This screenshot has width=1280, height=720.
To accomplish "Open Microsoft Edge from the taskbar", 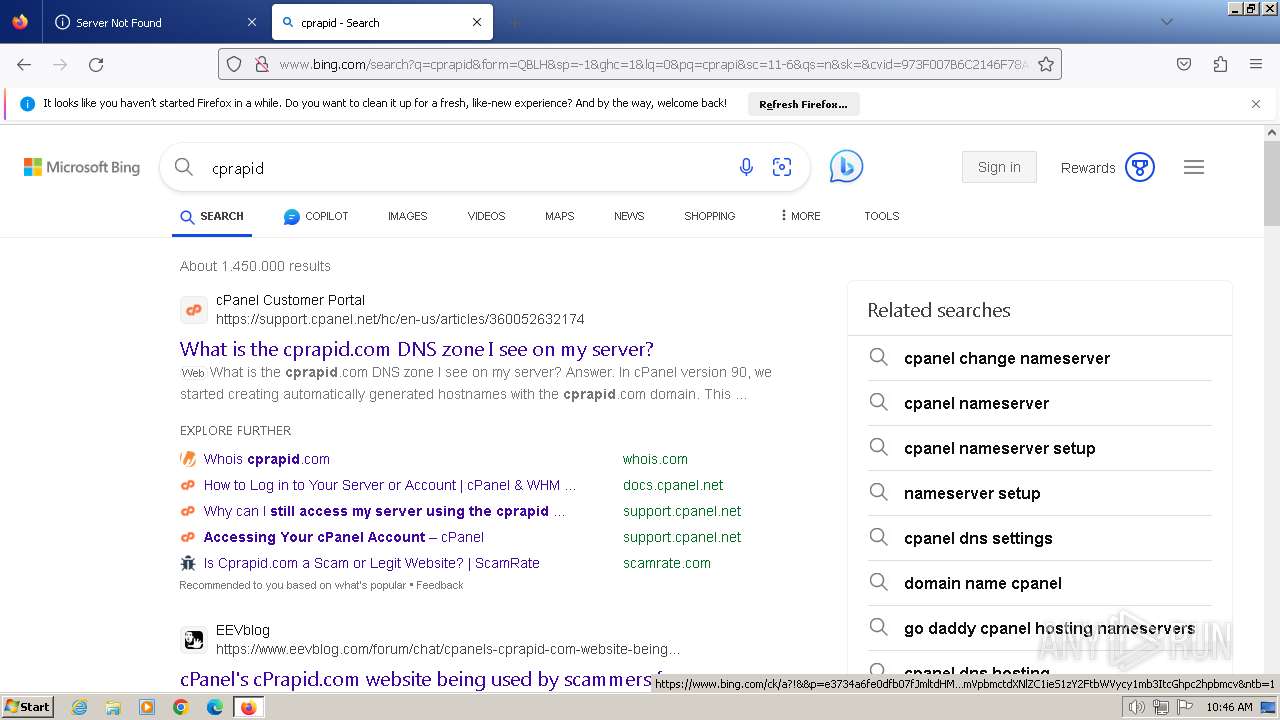I will tap(215, 707).
